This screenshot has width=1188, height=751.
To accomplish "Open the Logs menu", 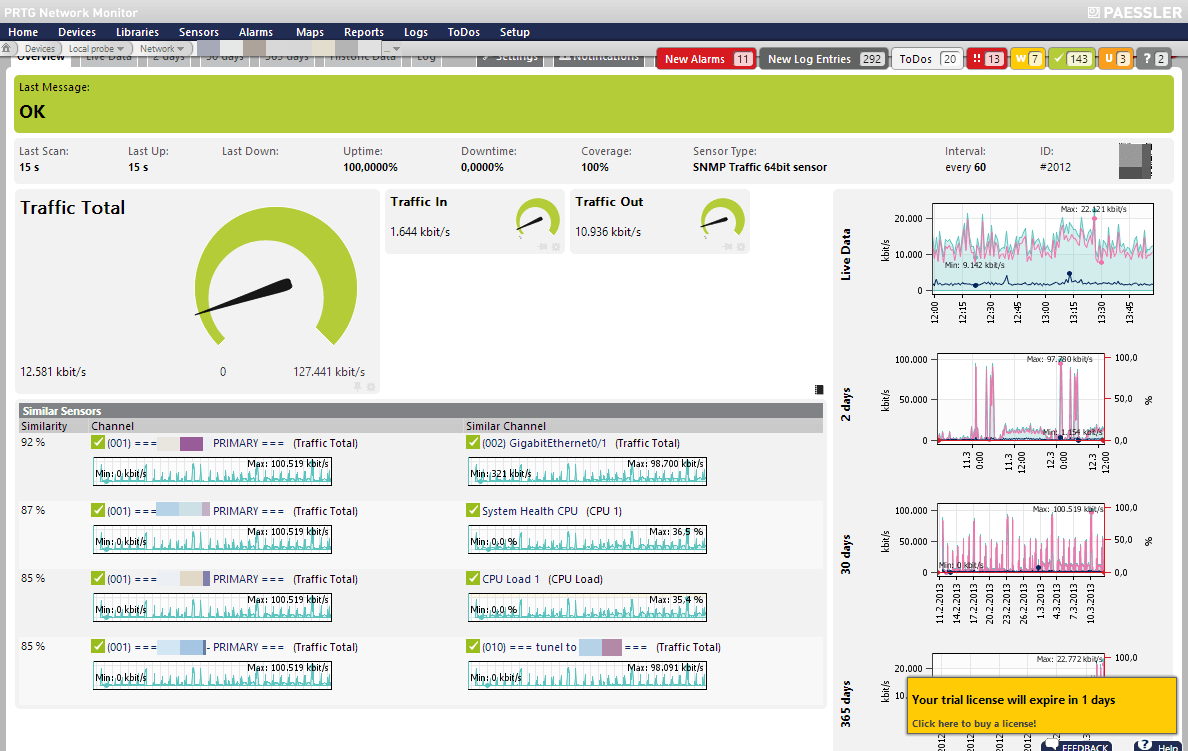I will pos(415,32).
